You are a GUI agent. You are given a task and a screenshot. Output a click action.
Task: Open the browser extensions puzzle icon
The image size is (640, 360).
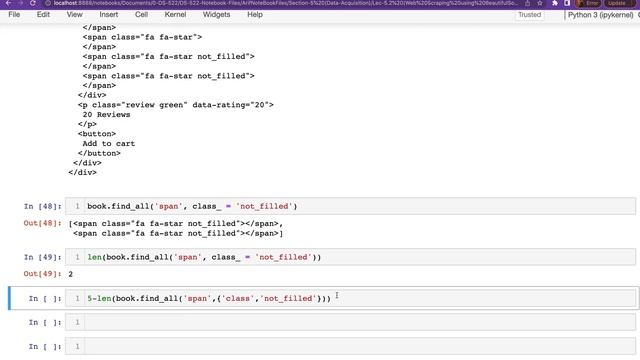pos(555,3)
